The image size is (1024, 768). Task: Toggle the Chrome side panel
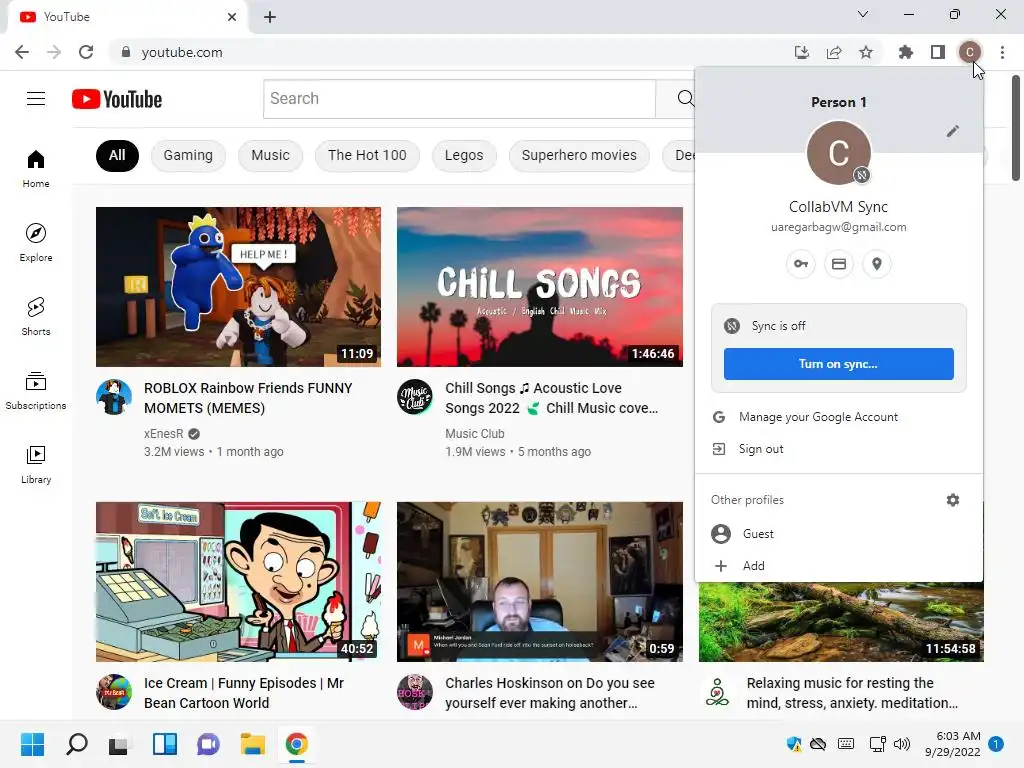(x=938, y=52)
